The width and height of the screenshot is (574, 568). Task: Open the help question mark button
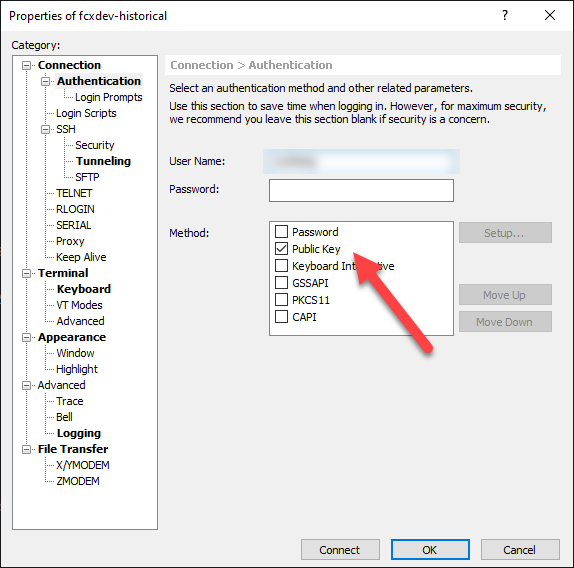[x=505, y=15]
